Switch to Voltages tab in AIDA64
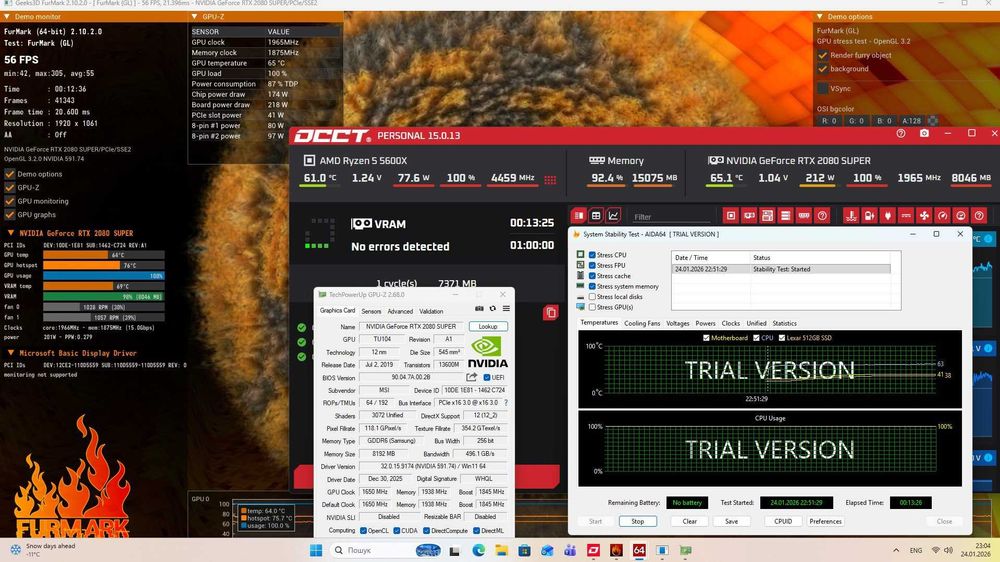The width and height of the screenshot is (1000, 562). (x=677, y=323)
